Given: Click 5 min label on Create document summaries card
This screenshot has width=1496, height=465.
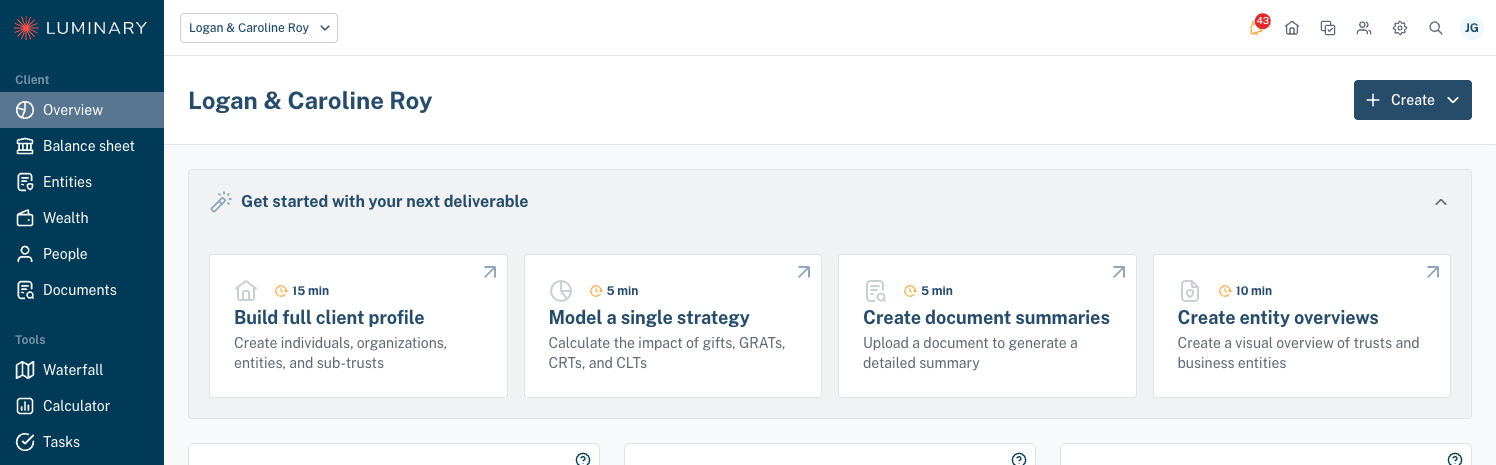Looking at the screenshot, I should point(937,291).
